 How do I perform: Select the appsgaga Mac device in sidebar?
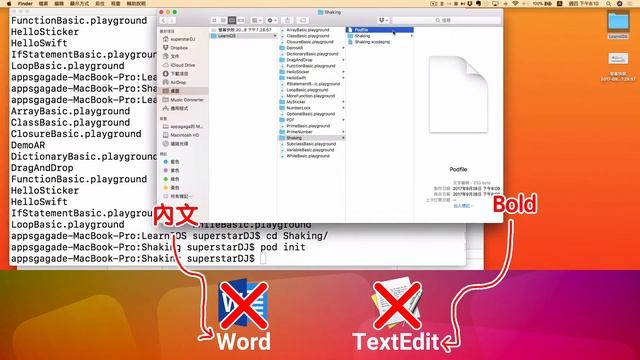coord(183,127)
